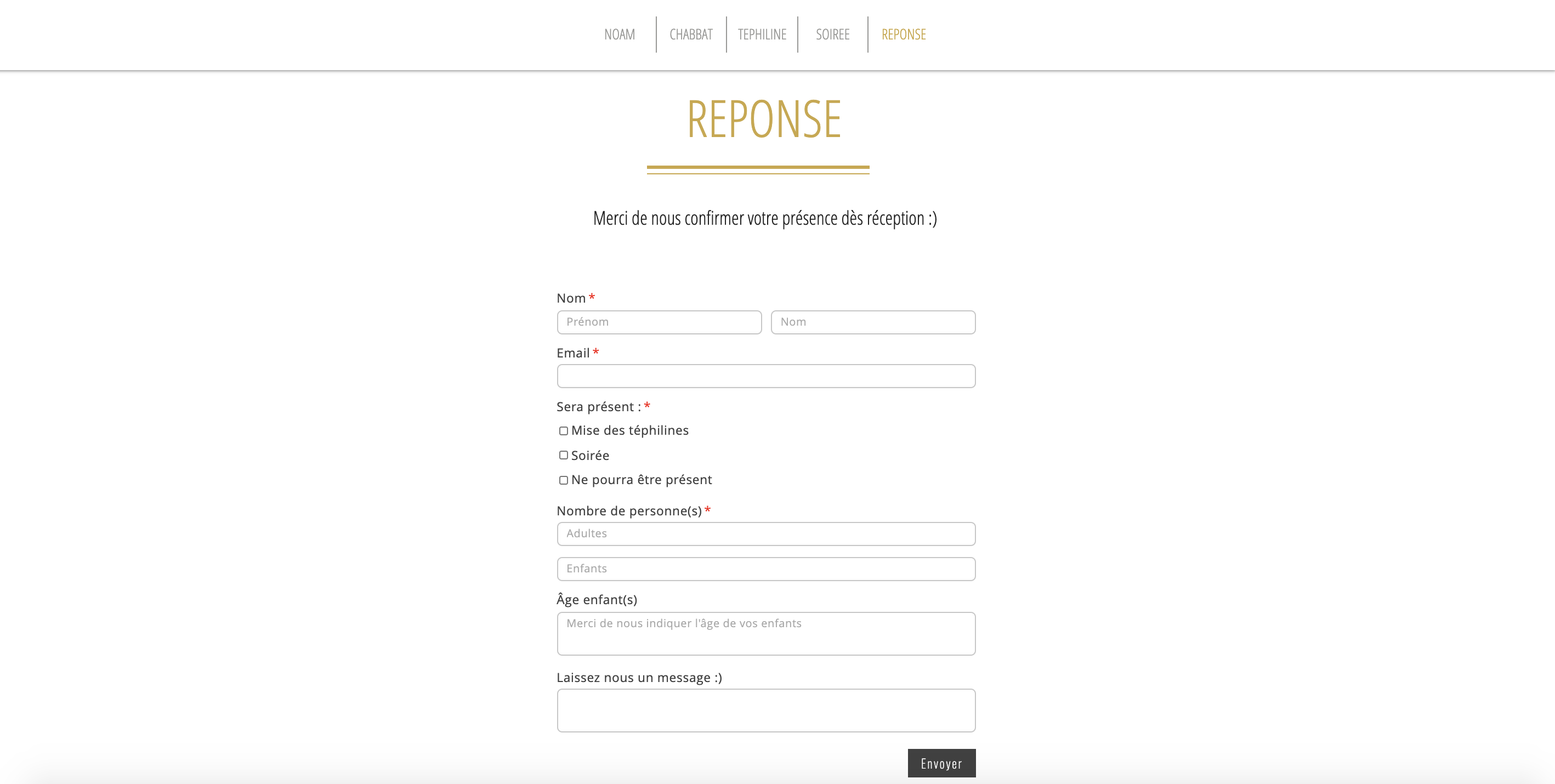Viewport: 1555px width, 784px height.
Task: Select the Email input box
Action: point(765,376)
